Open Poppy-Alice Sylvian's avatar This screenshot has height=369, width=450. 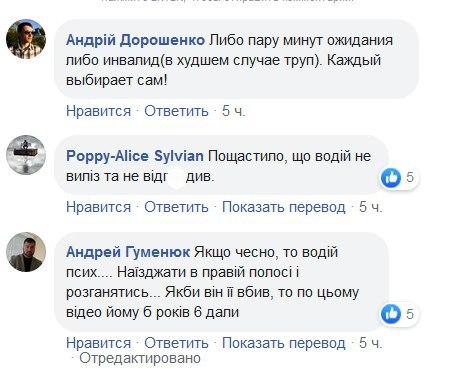tap(26, 155)
